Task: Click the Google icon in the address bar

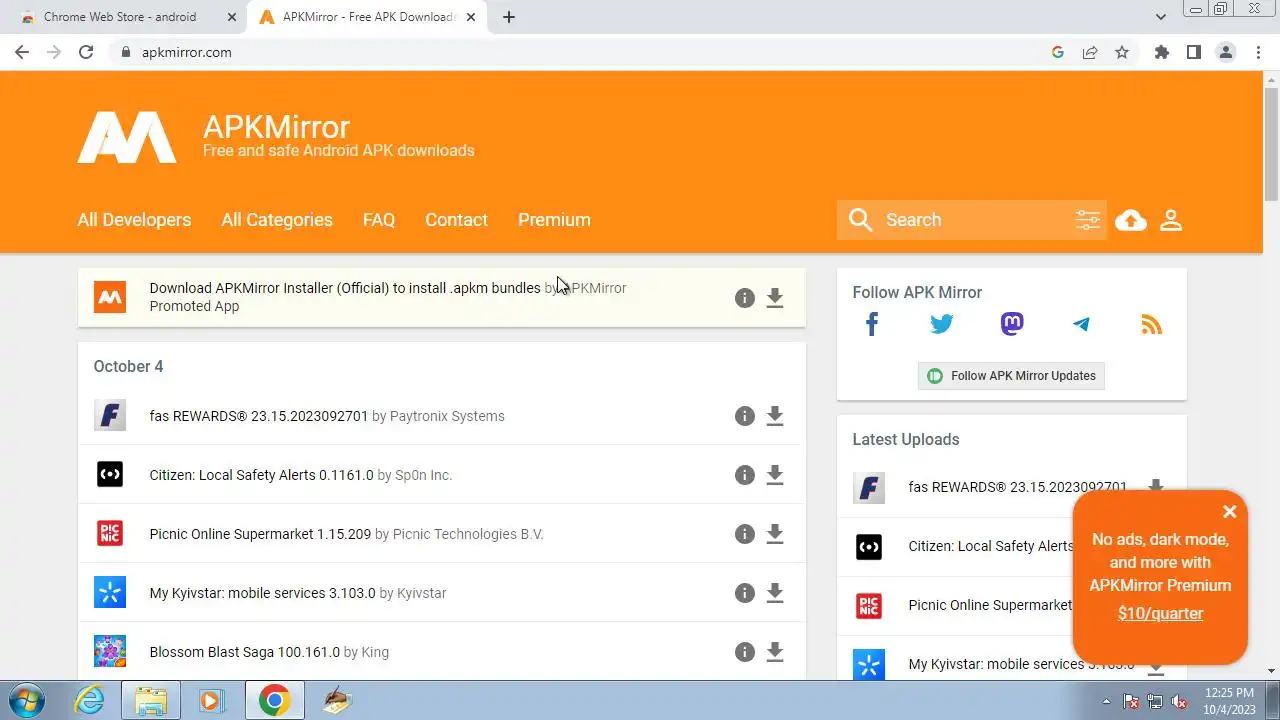Action: tap(1058, 52)
